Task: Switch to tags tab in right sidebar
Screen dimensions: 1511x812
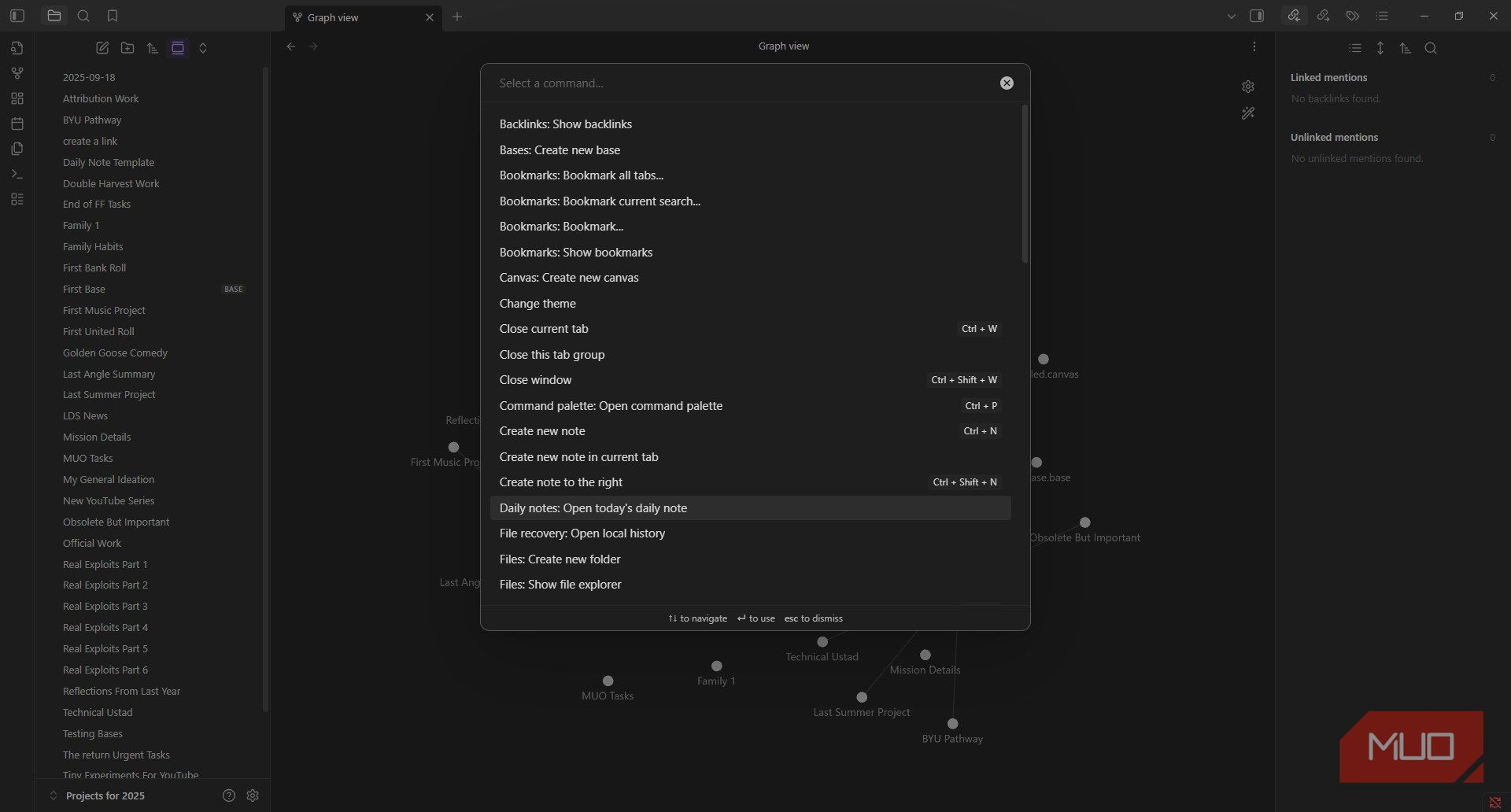Action: (x=1353, y=16)
